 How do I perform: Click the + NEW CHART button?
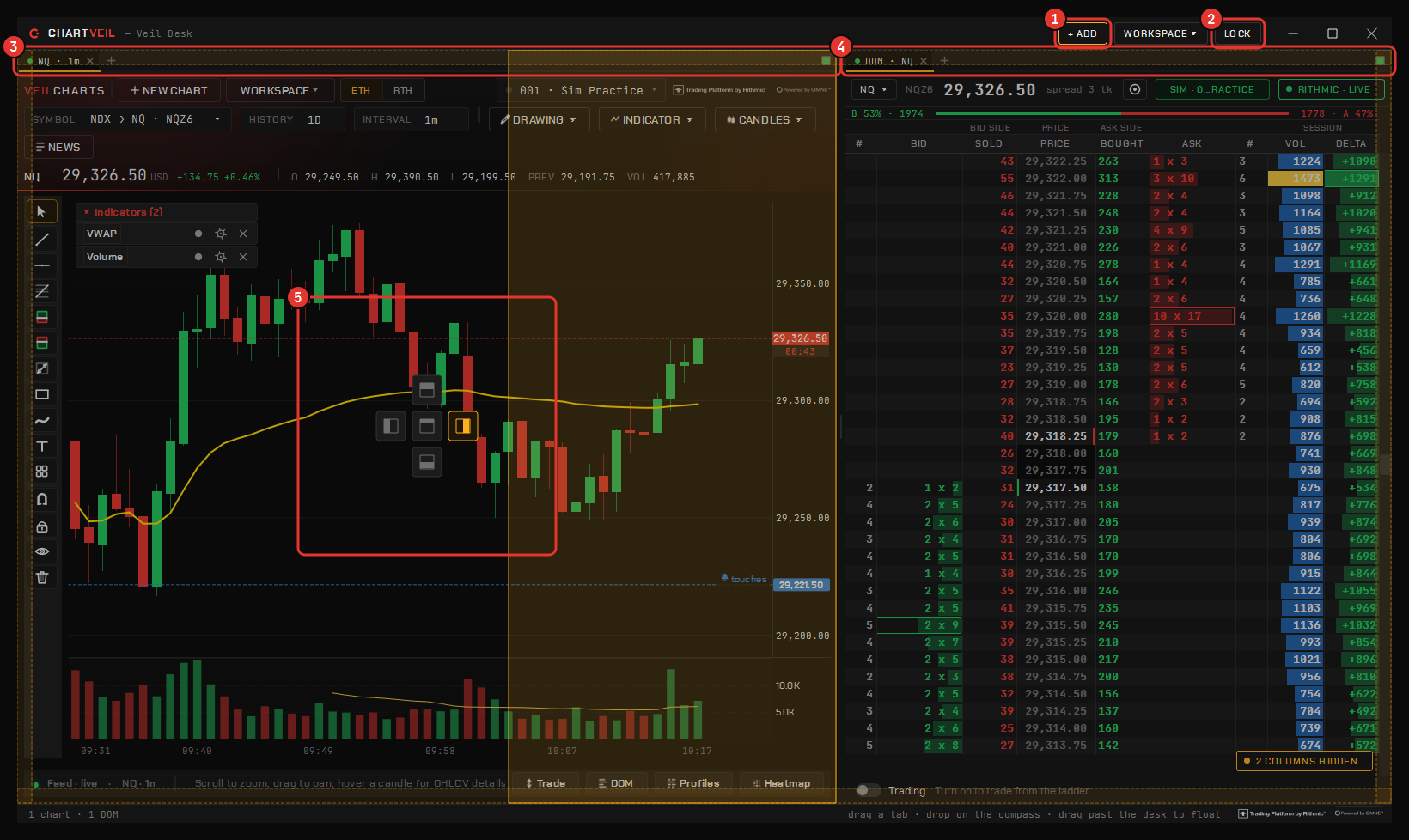pyautogui.click(x=169, y=90)
